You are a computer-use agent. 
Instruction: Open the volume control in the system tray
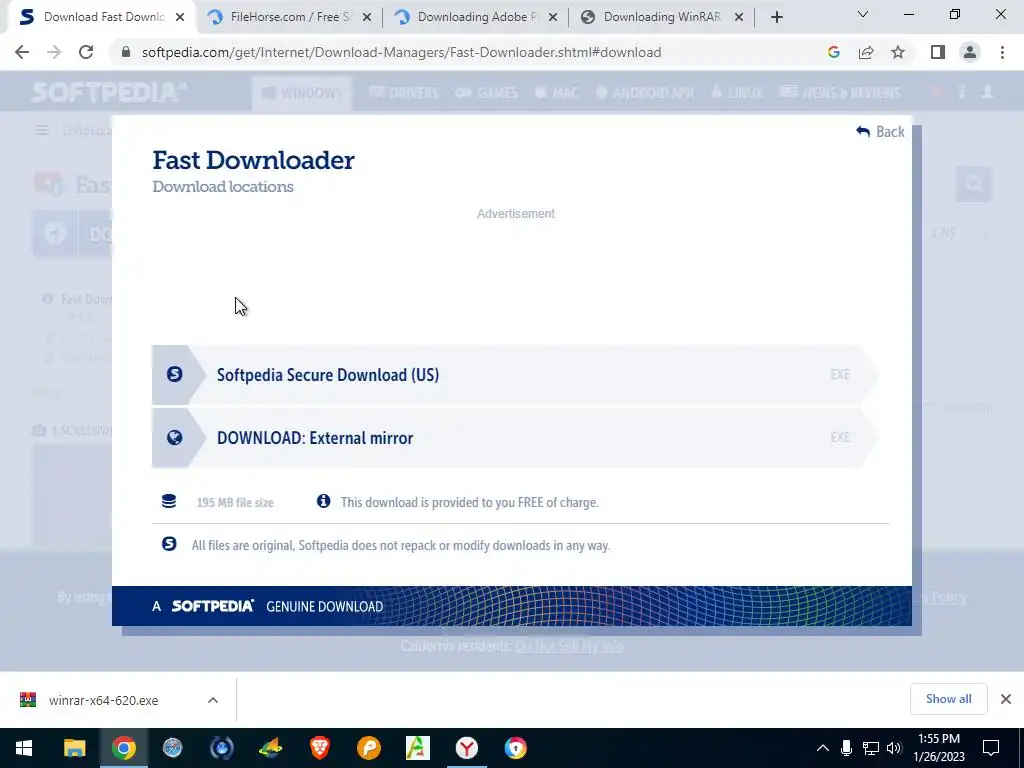894,748
